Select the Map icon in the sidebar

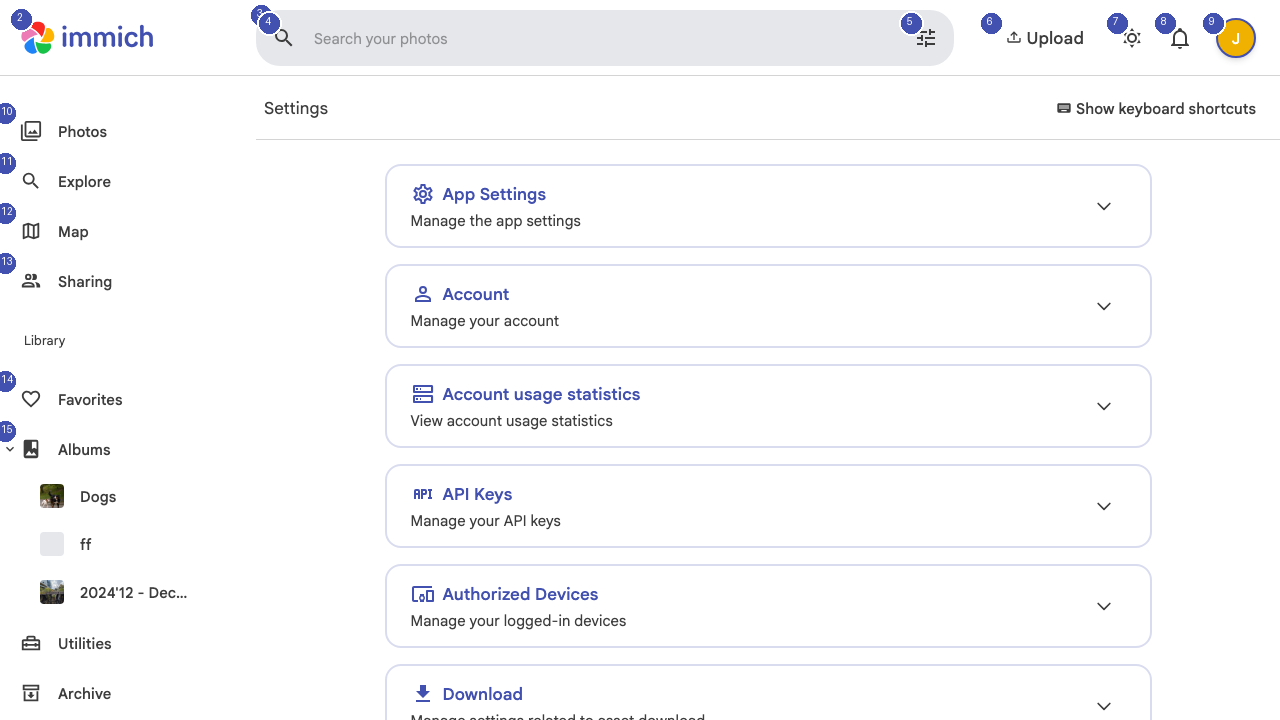(x=31, y=231)
